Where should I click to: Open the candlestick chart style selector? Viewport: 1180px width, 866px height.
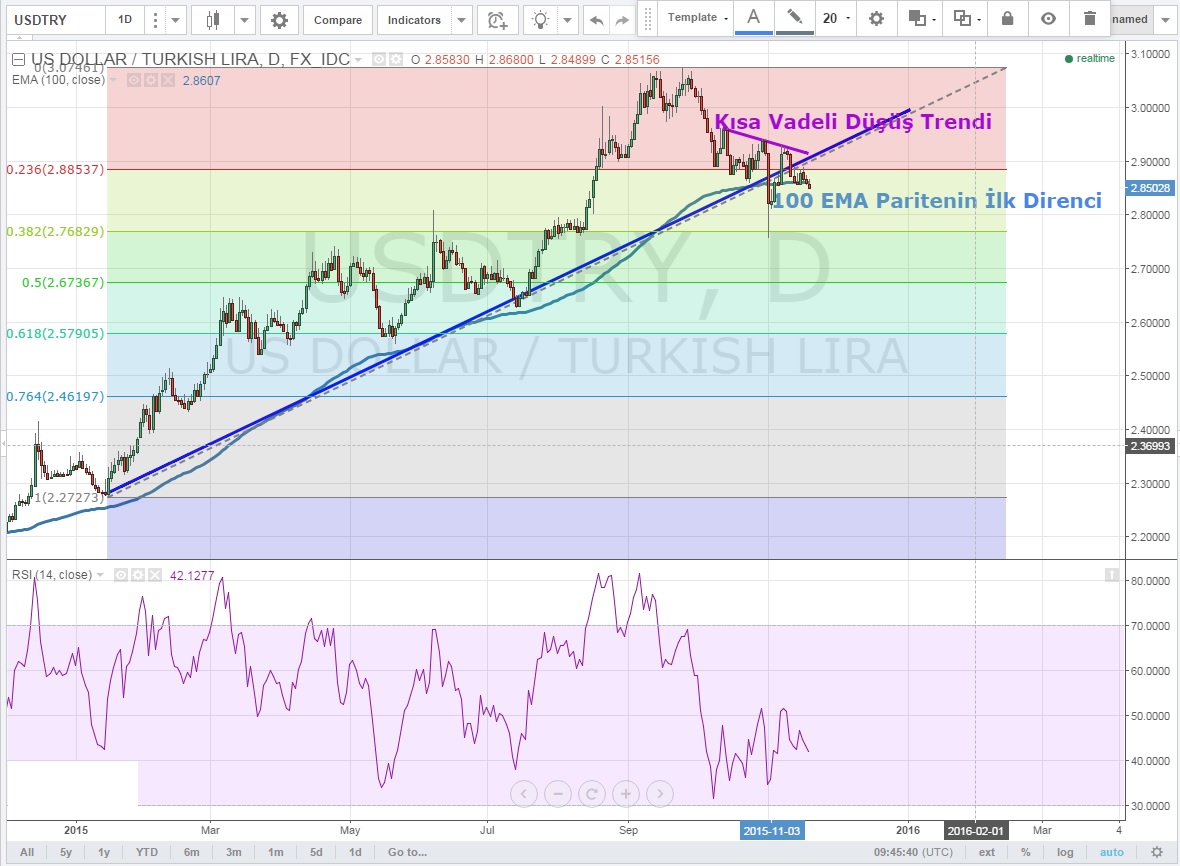[x=212, y=19]
